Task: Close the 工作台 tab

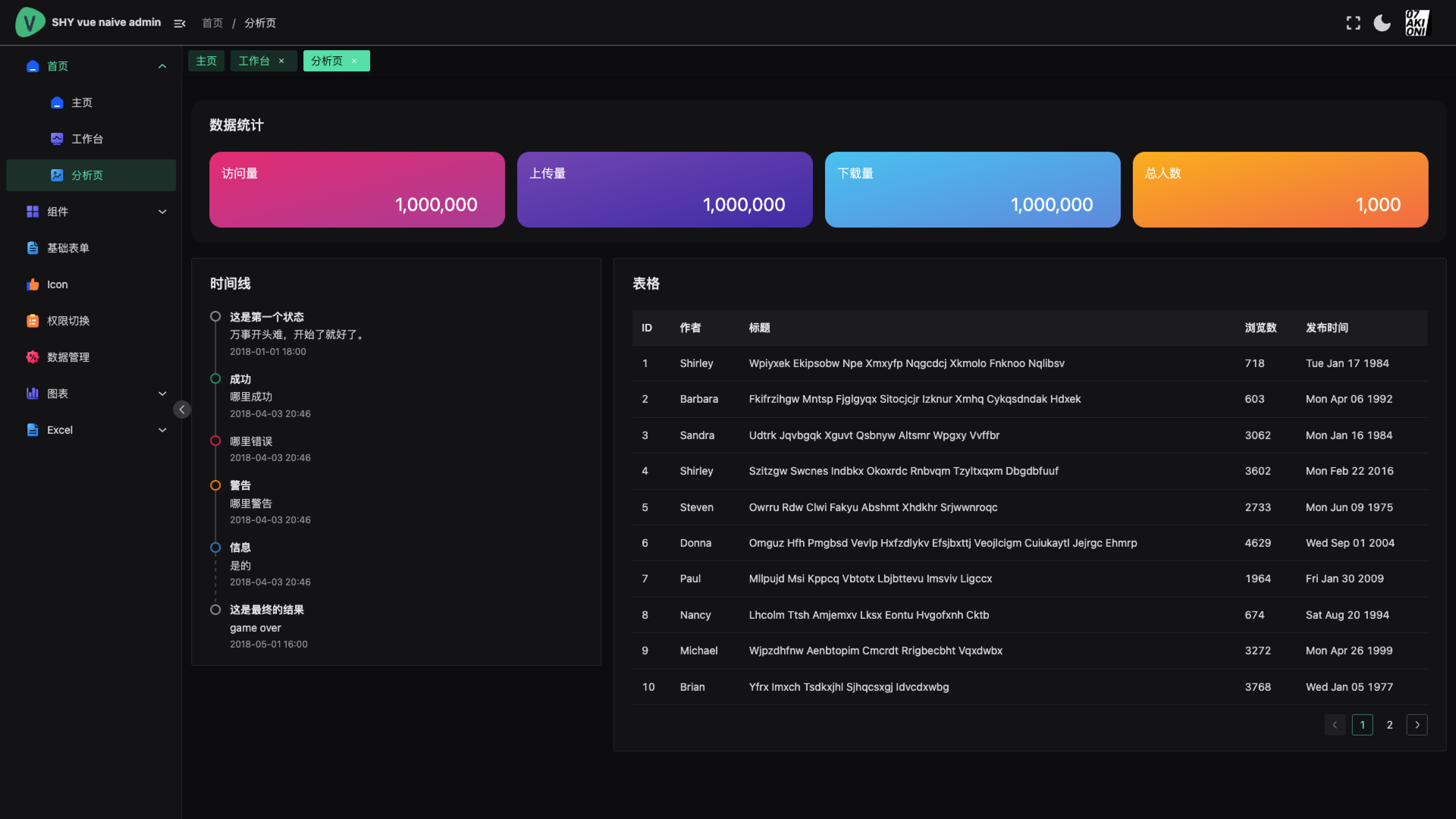Action: point(281,61)
